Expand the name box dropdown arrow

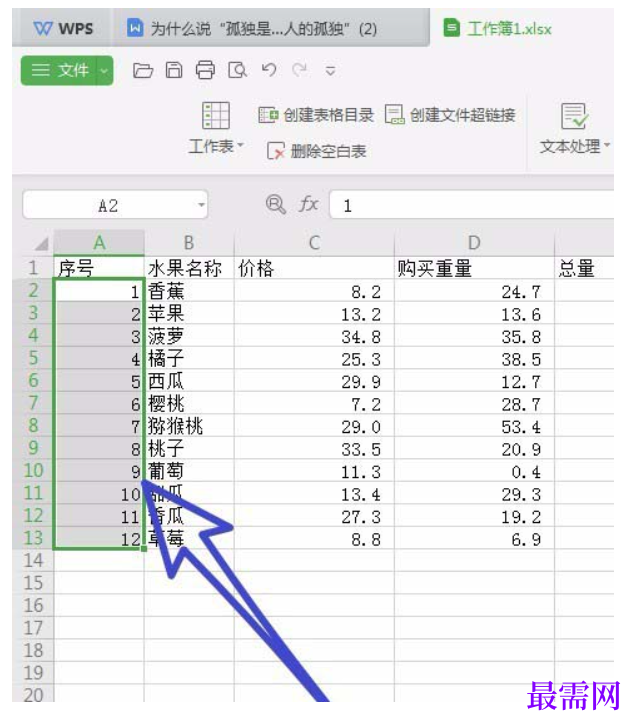pos(201,205)
